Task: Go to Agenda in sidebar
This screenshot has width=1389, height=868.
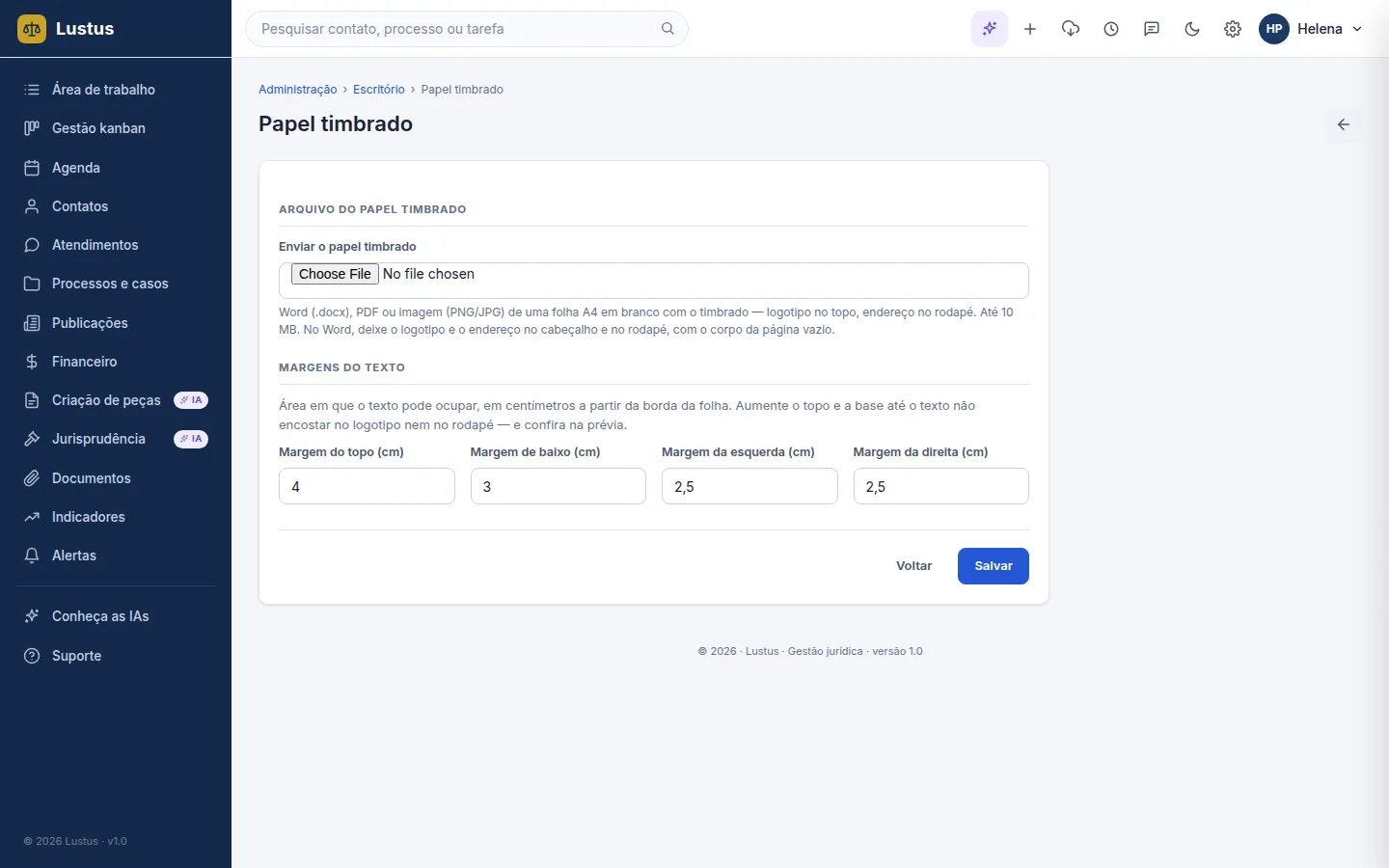Action: tap(116, 168)
